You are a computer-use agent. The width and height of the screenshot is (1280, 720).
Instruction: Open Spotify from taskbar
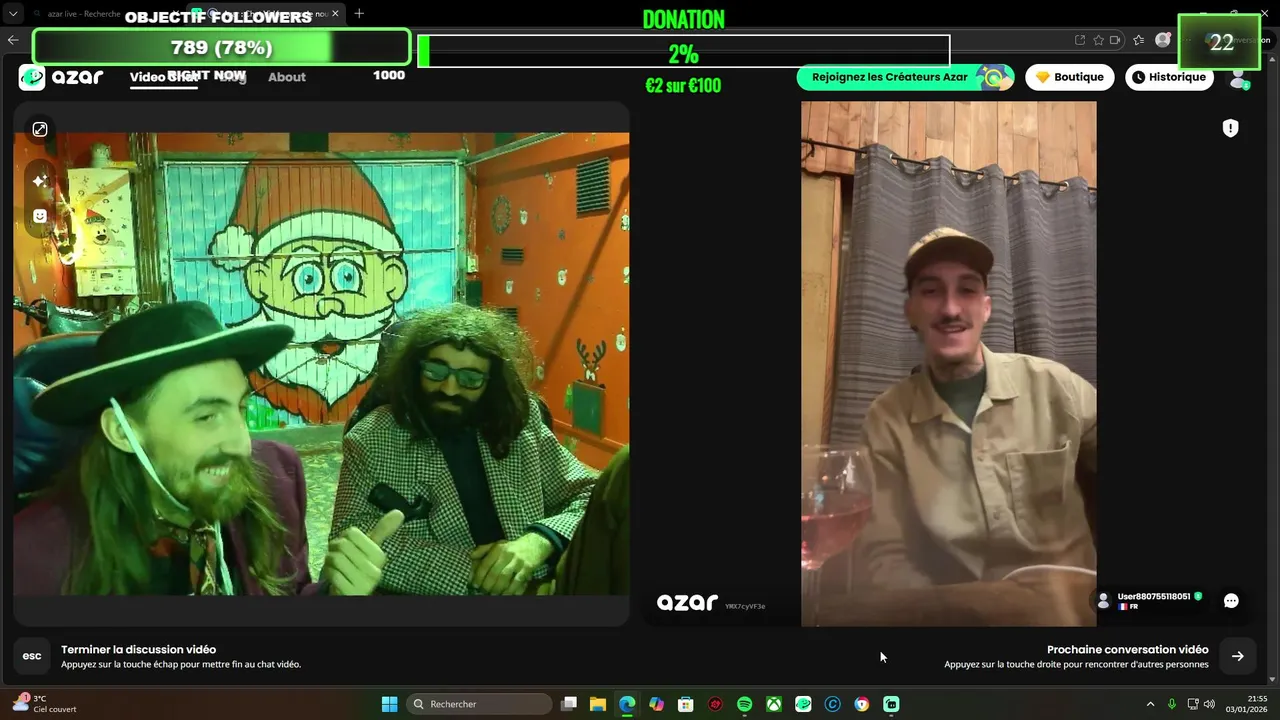tap(744, 704)
